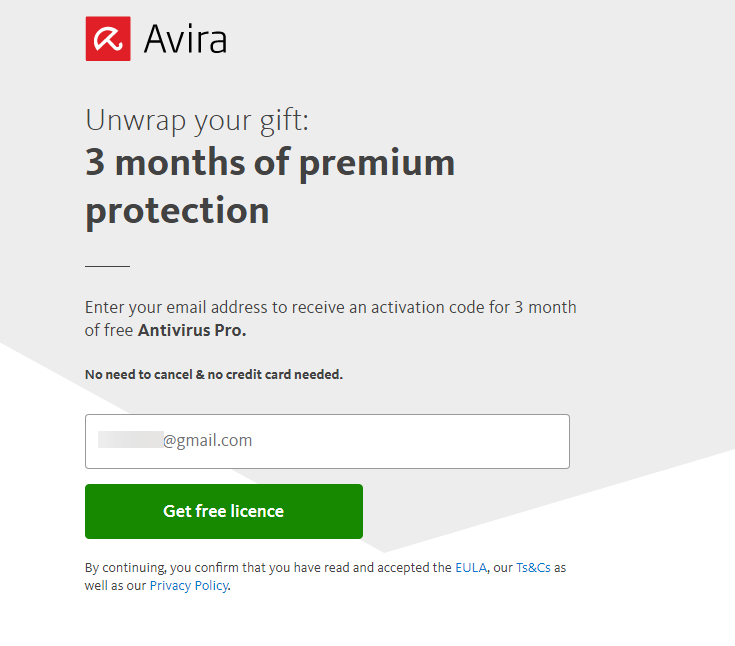Click the "well as our" text before Privacy Policy
Viewport: 735px width, 646px height.
point(116,585)
